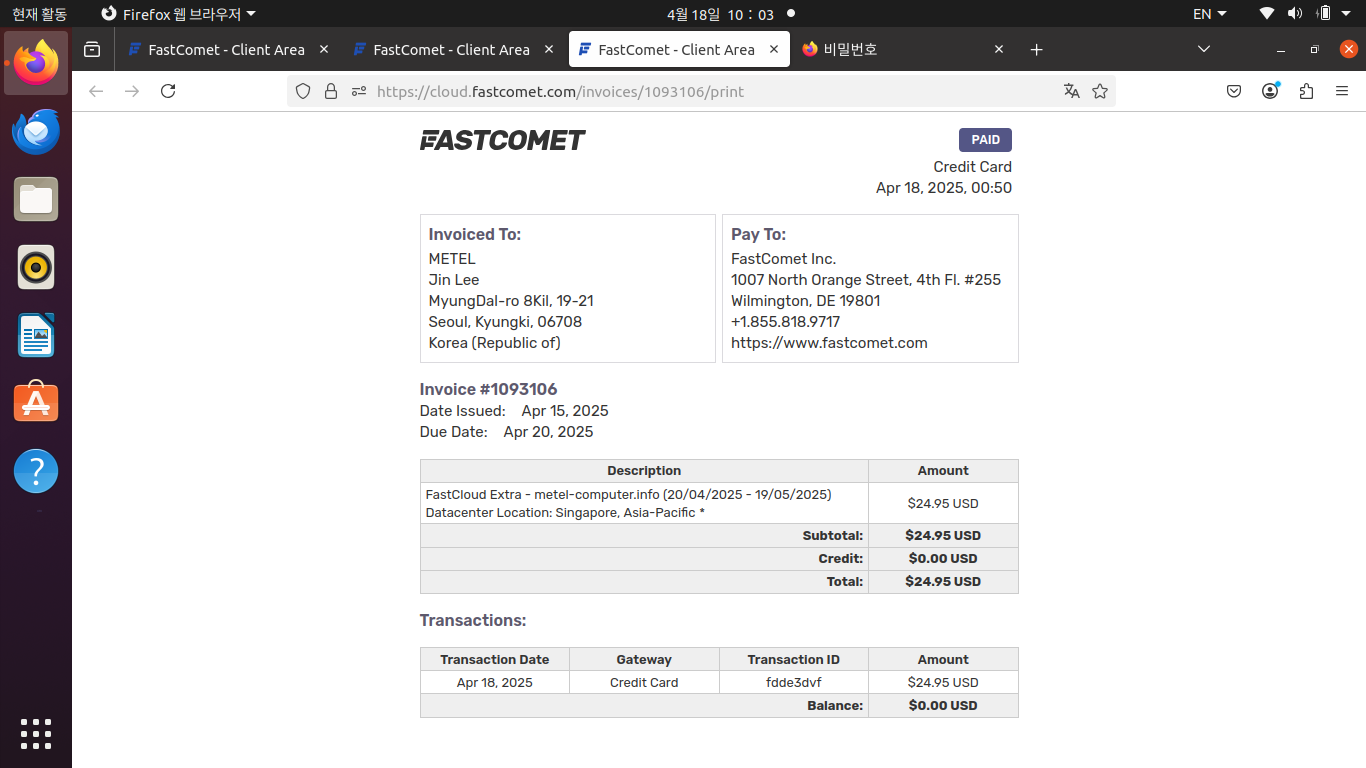Image resolution: width=1366 pixels, height=768 pixels.
Task: Expand the list all tabs chevron
Action: (x=1204, y=49)
